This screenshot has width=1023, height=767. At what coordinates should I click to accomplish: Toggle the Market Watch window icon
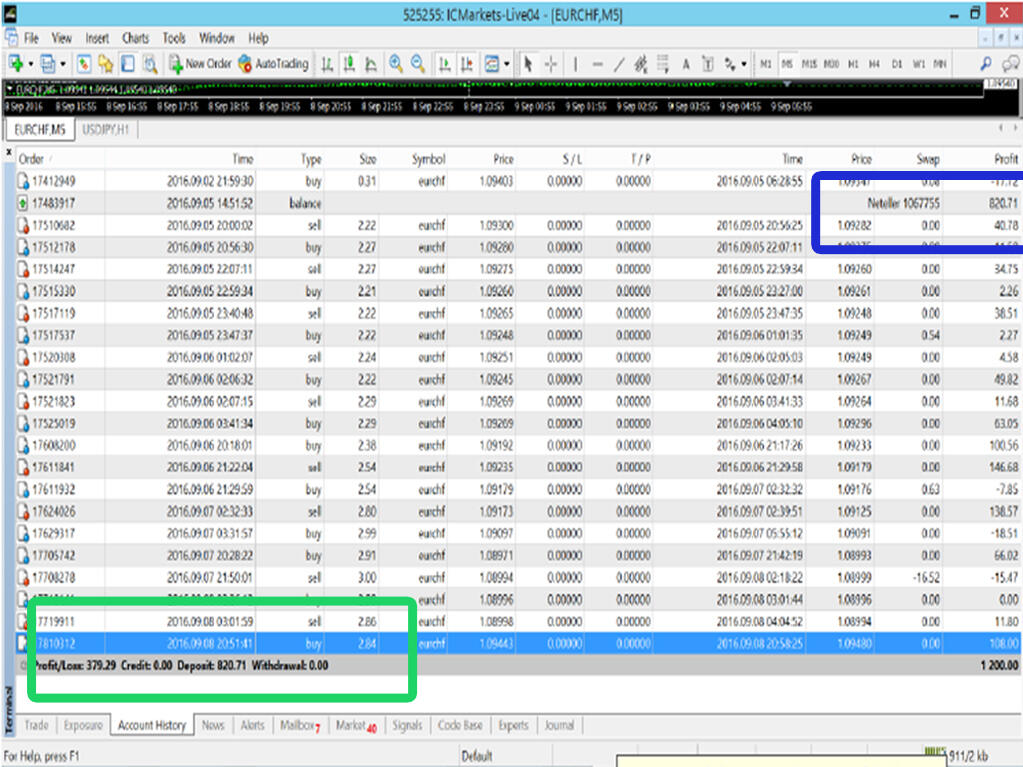(x=84, y=64)
